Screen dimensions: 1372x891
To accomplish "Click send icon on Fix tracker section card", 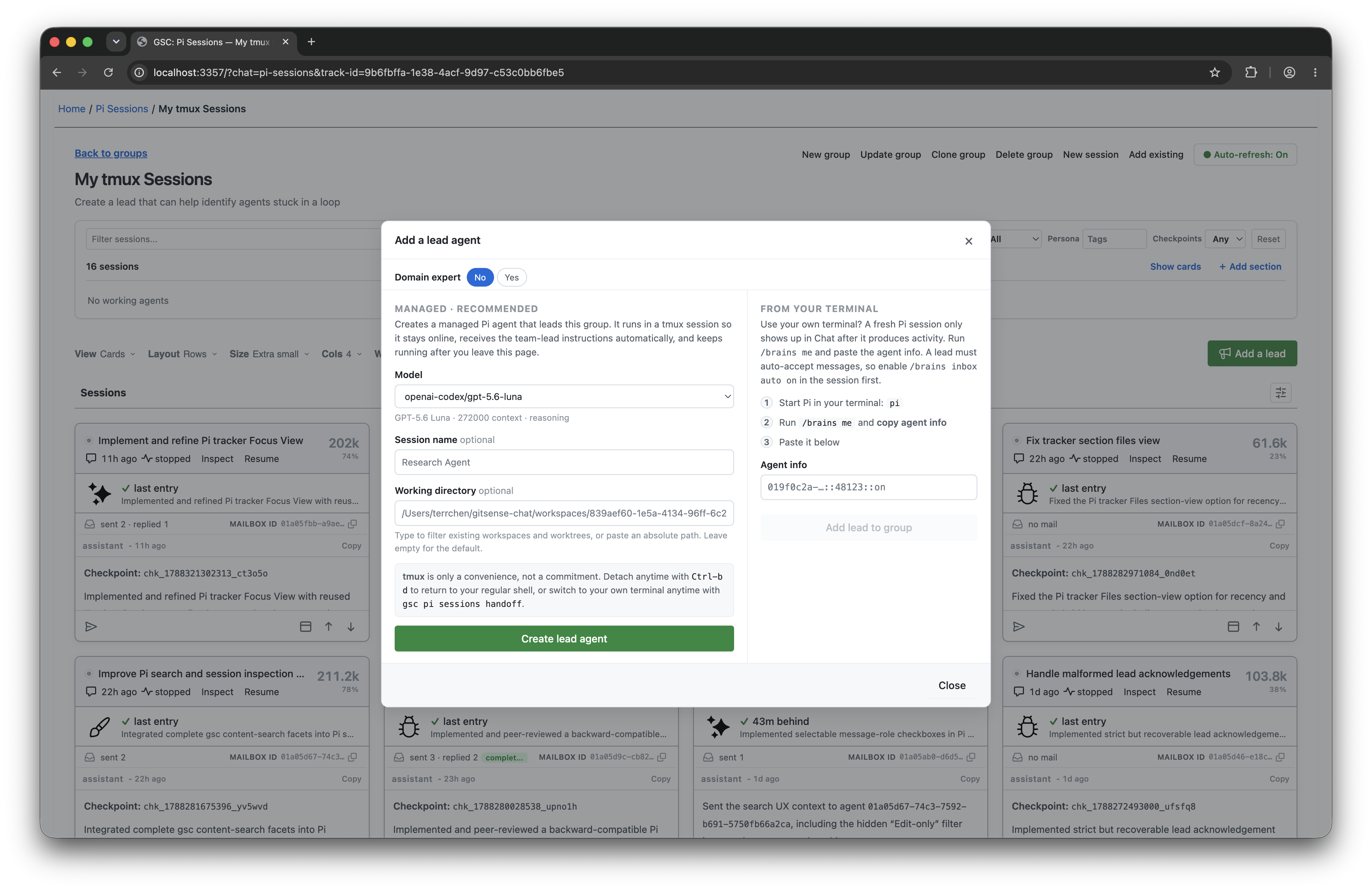I will point(1019,627).
